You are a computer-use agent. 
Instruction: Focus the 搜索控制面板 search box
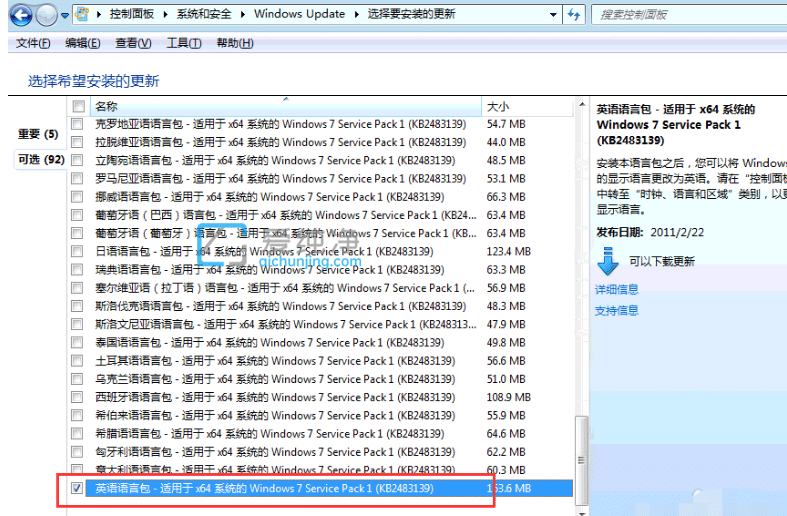[690, 15]
